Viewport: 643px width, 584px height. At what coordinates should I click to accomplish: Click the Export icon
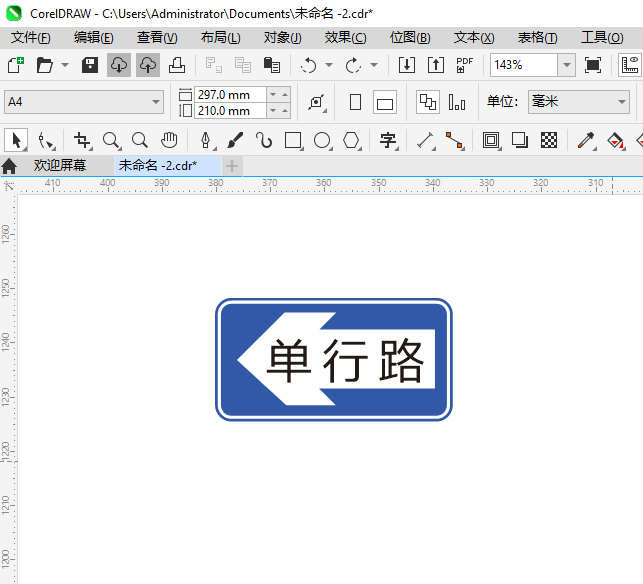tap(436, 65)
